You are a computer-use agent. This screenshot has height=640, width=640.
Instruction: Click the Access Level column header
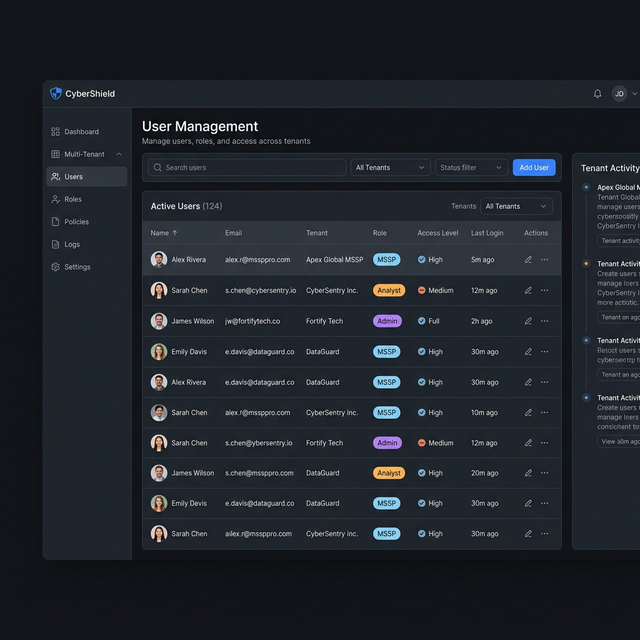[x=438, y=233]
